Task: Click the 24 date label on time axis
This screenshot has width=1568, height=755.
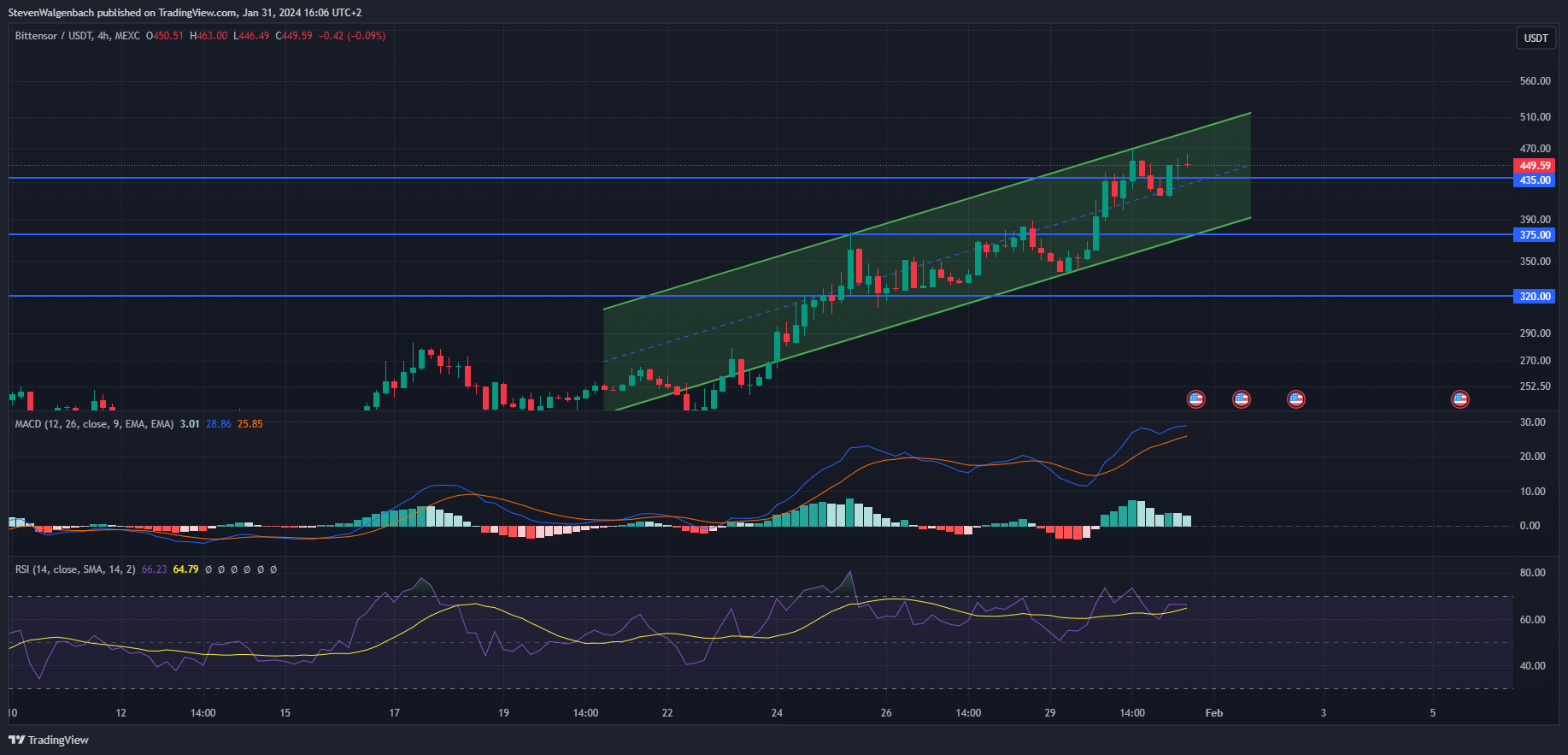Action: 777,713
